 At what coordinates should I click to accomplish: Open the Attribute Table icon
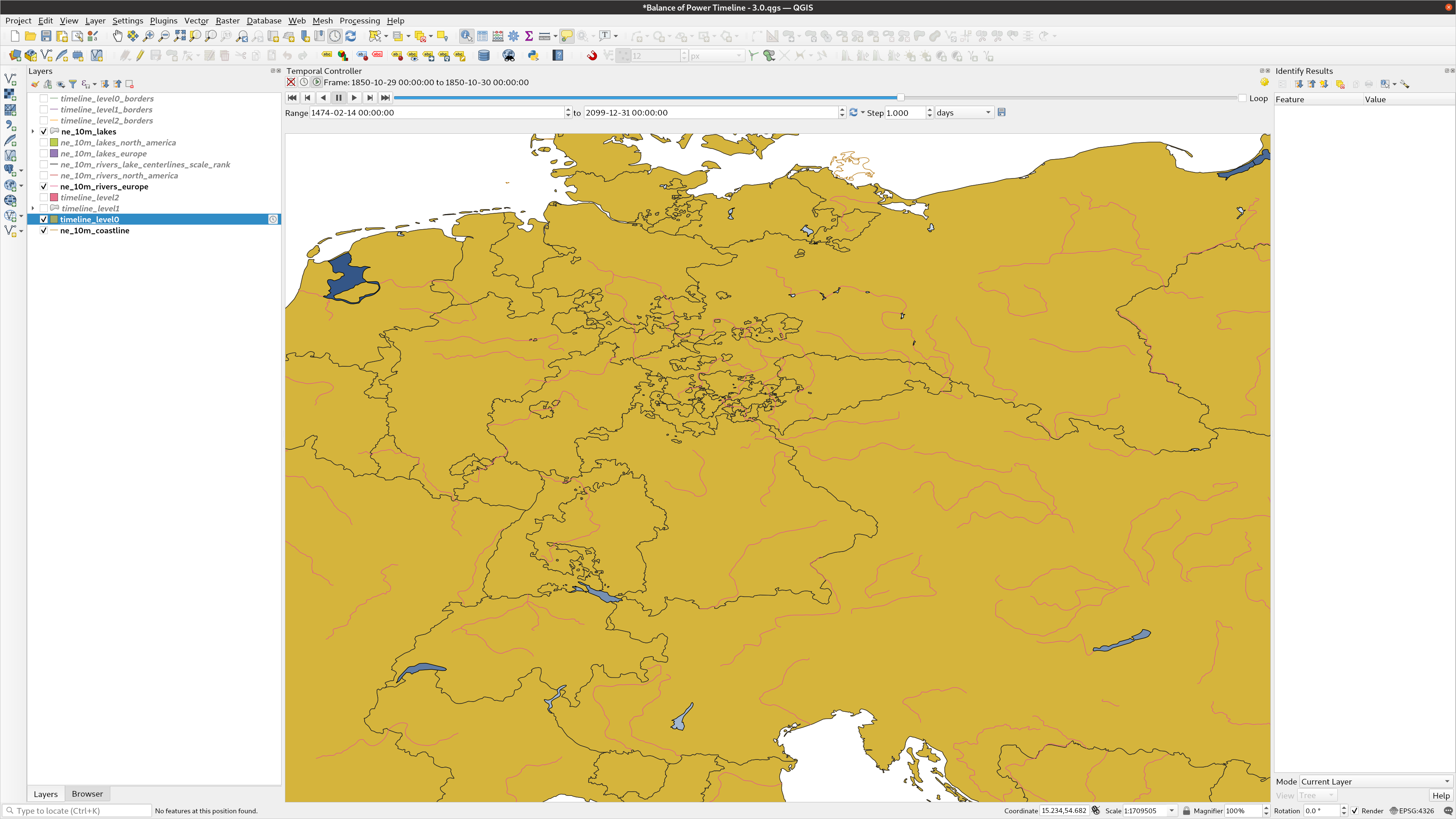tap(482, 36)
